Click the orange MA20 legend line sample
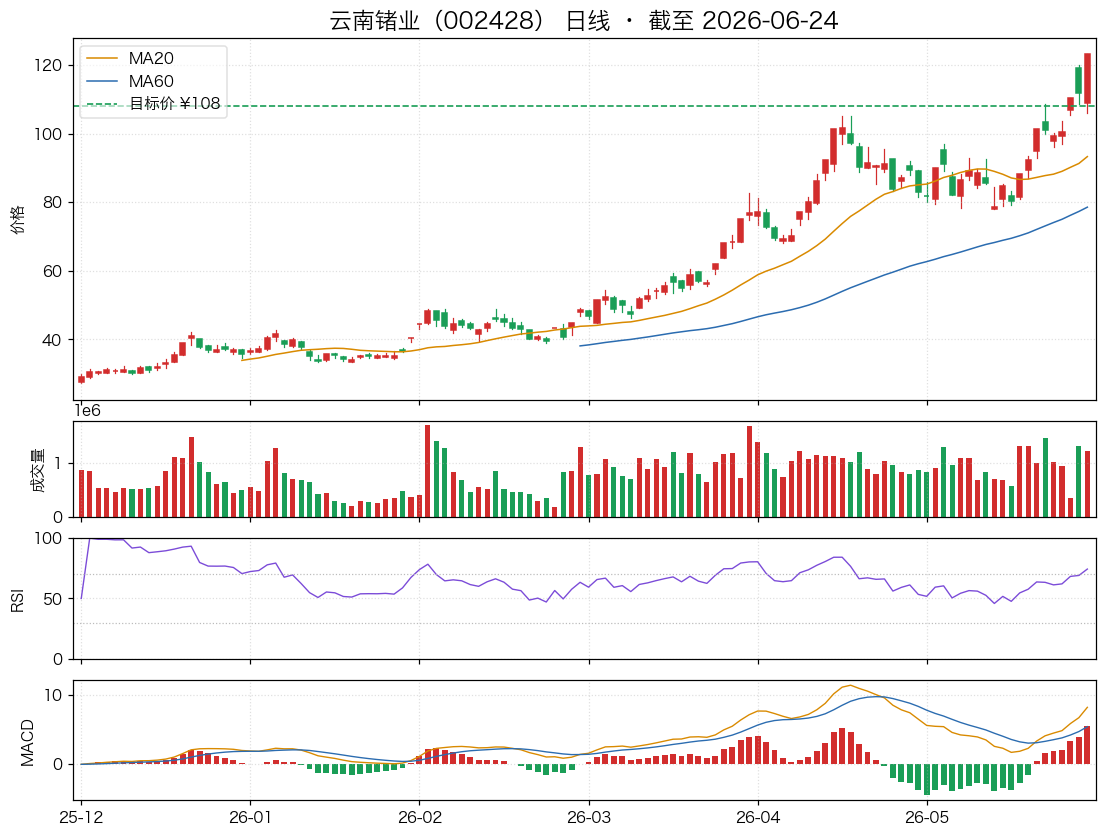Image resolution: width=1106 pixels, height=837 pixels. [102, 59]
